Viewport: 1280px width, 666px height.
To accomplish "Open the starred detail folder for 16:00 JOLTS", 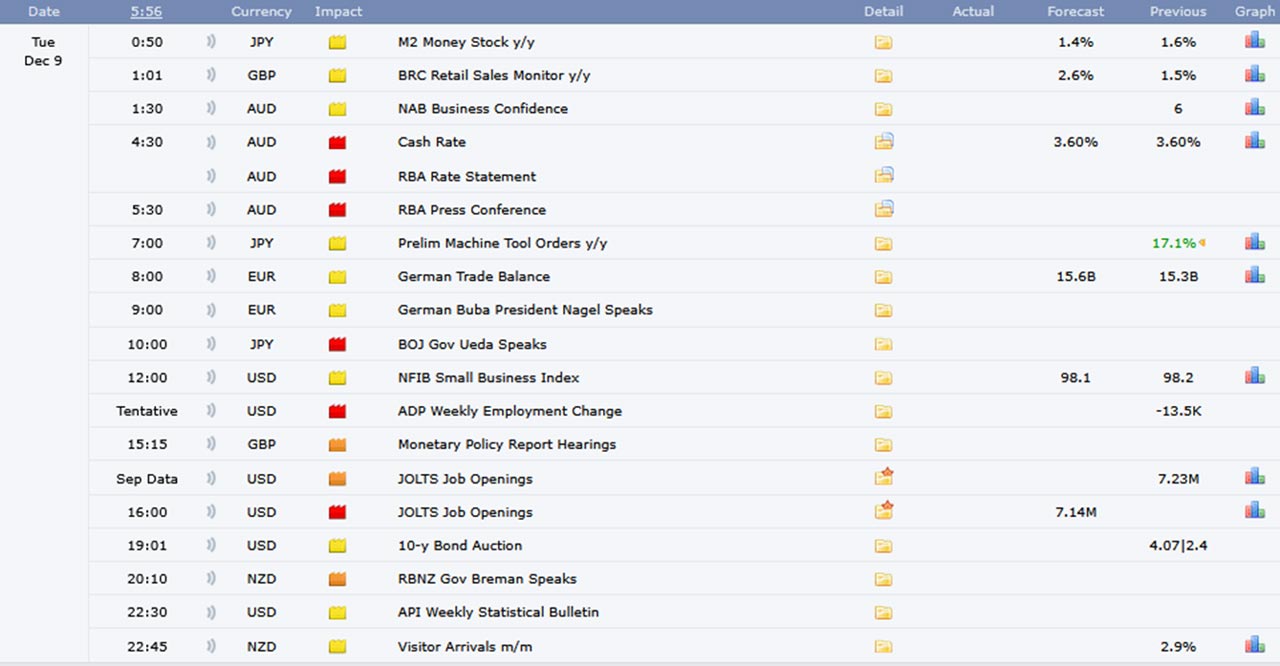I will (x=883, y=511).
